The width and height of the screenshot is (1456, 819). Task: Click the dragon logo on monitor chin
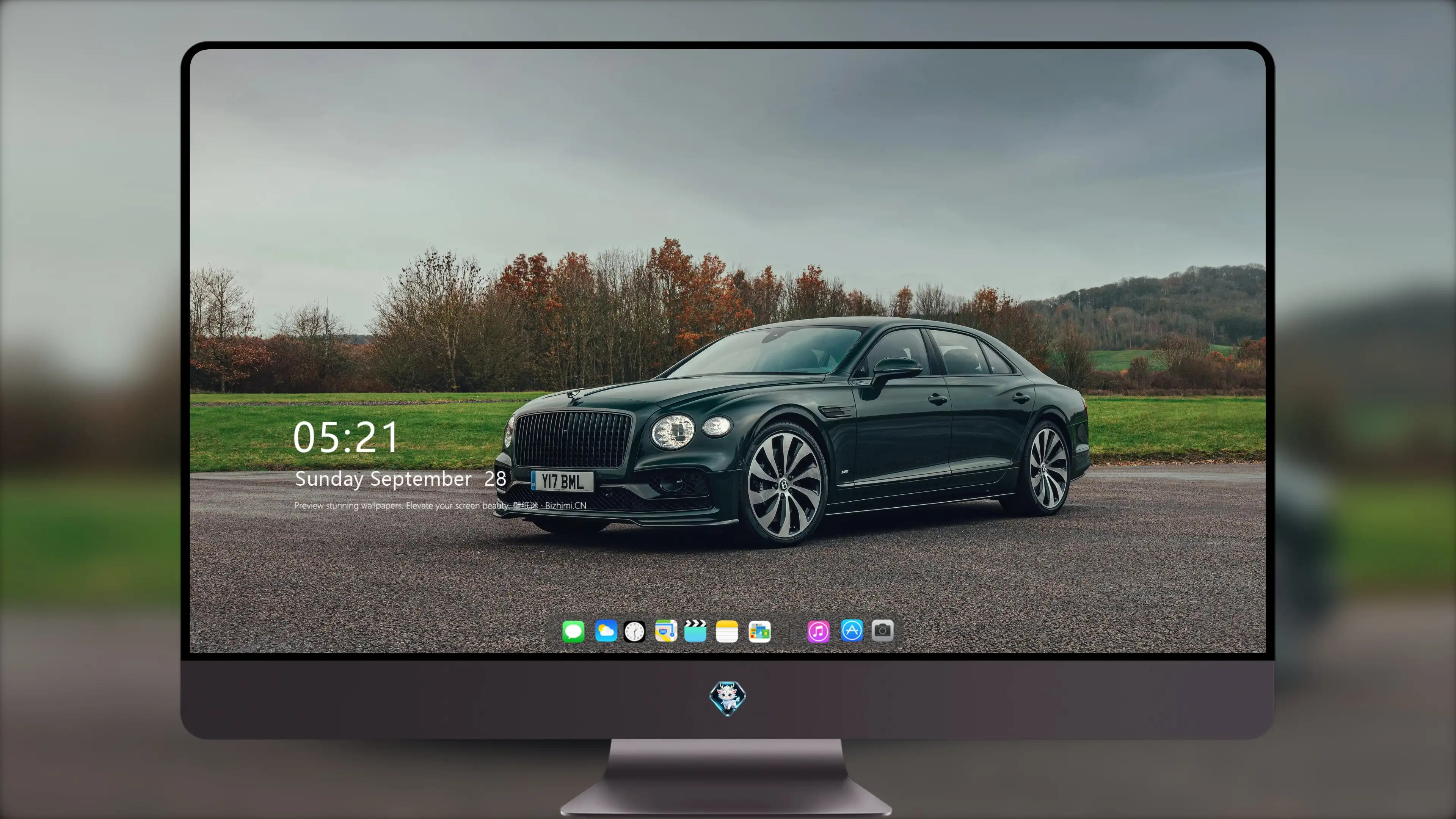pos(728,698)
